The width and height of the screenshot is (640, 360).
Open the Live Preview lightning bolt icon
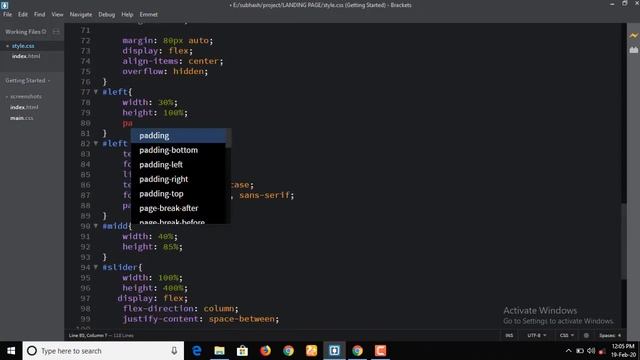pos(633,36)
